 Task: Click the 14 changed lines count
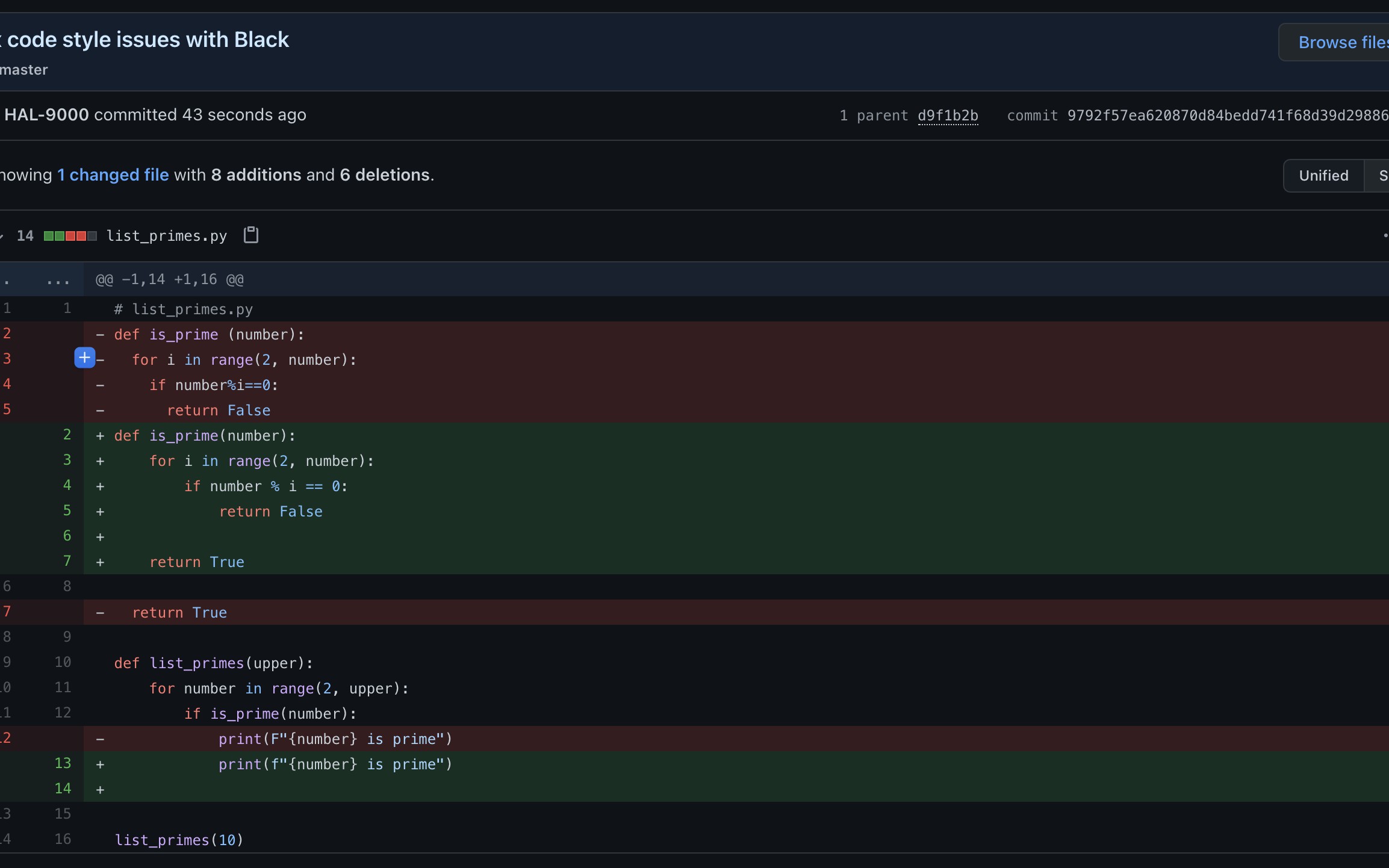25,235
